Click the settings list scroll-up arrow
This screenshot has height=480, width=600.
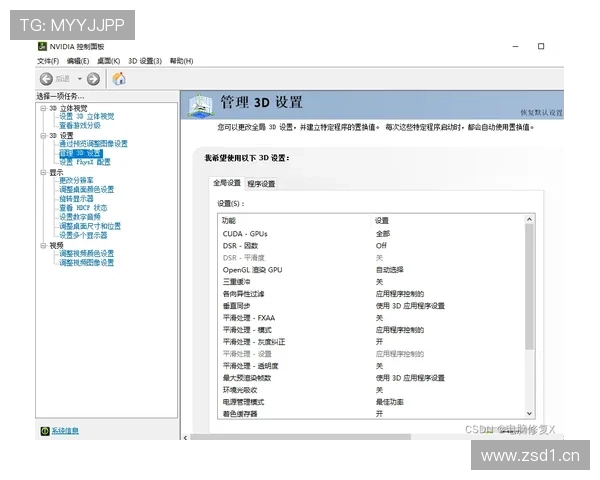tap(529, 219)
